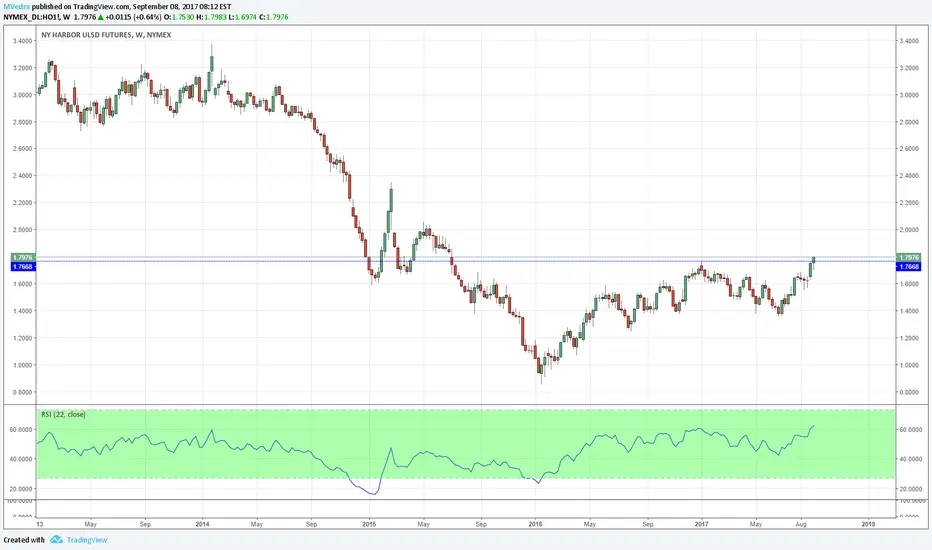Click the H:1.7983 high value
The image size is (932, 550).
click(x=211, y=17)
